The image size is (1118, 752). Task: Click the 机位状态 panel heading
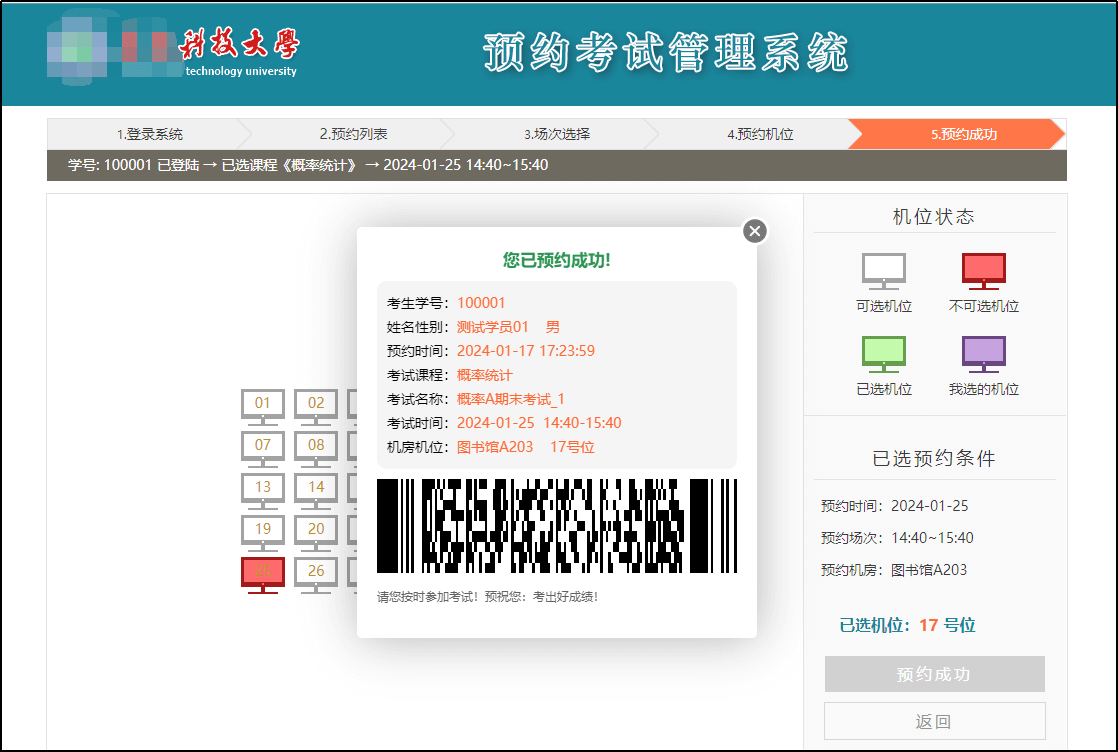coord(933,217)
